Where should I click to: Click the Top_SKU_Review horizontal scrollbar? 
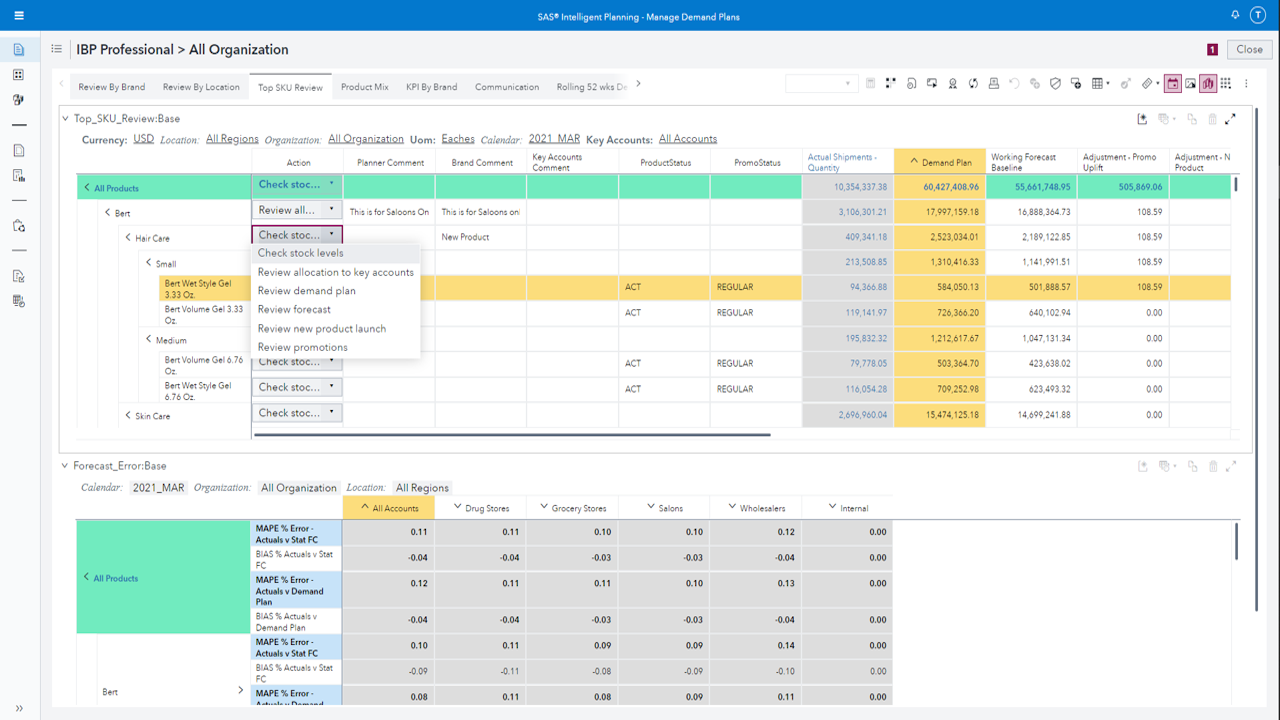click(512, 435)
